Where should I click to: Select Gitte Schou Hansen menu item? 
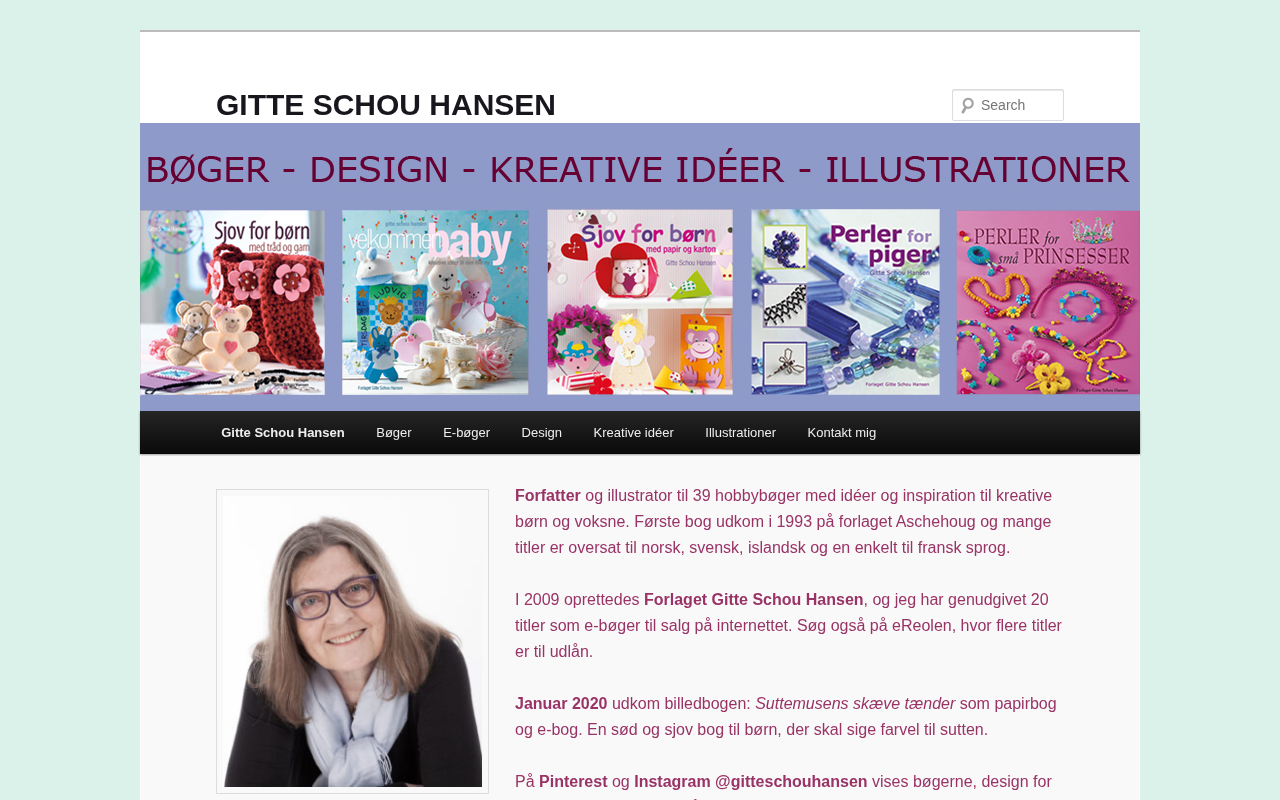point(283,433)
